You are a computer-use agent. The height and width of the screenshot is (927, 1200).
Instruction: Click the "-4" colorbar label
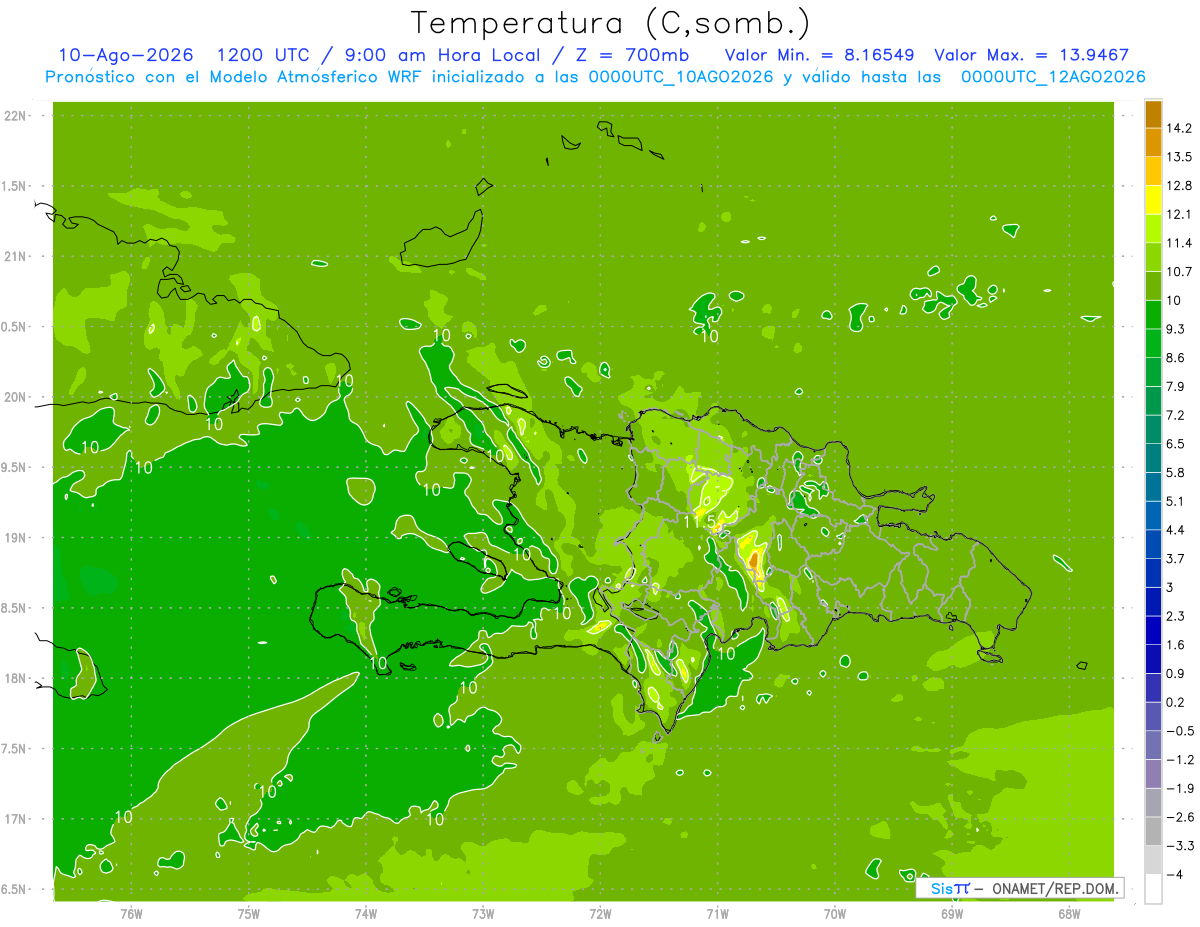(1174, 874)
